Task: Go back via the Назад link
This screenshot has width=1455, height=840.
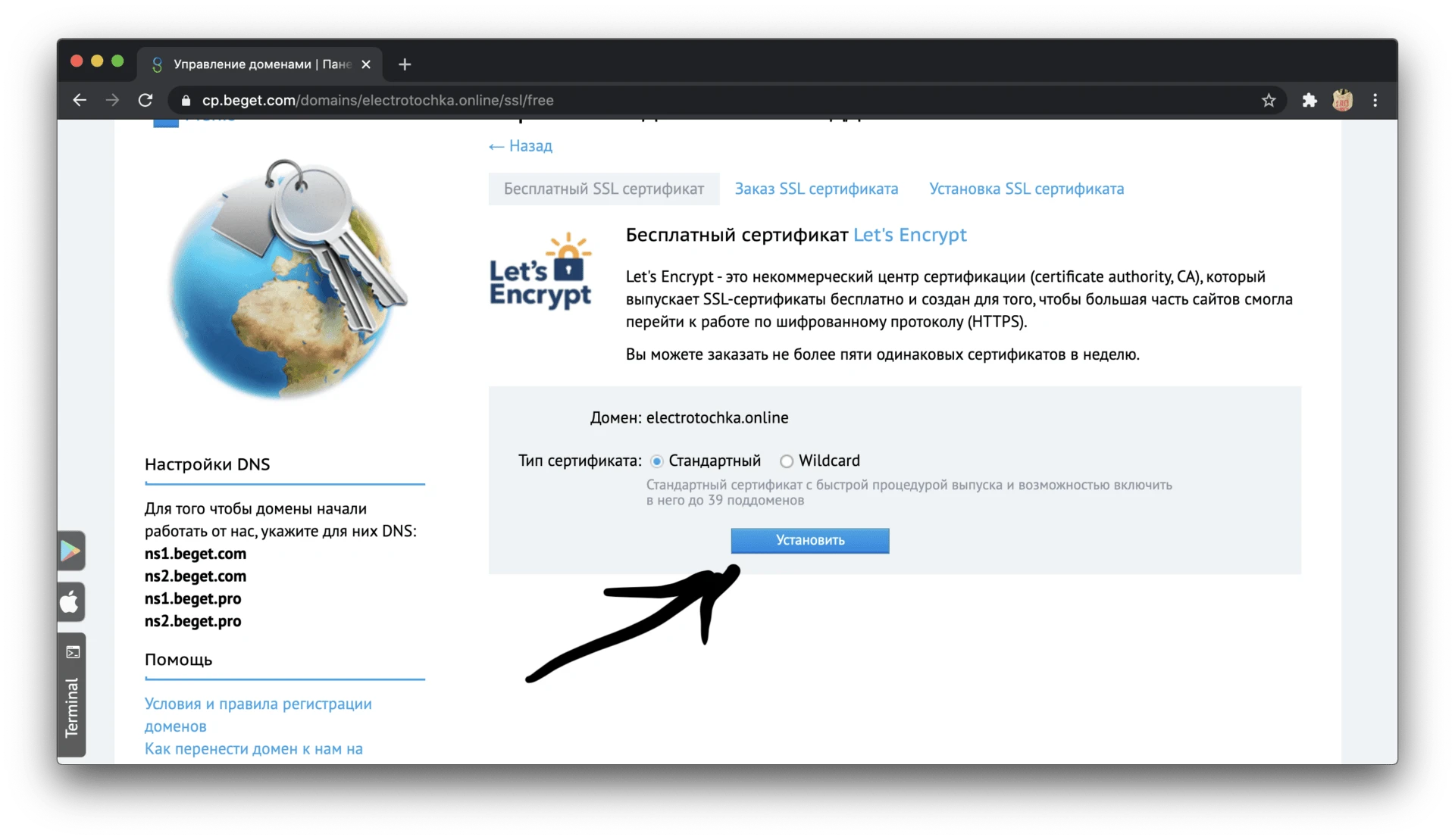Action: point(521,145)
